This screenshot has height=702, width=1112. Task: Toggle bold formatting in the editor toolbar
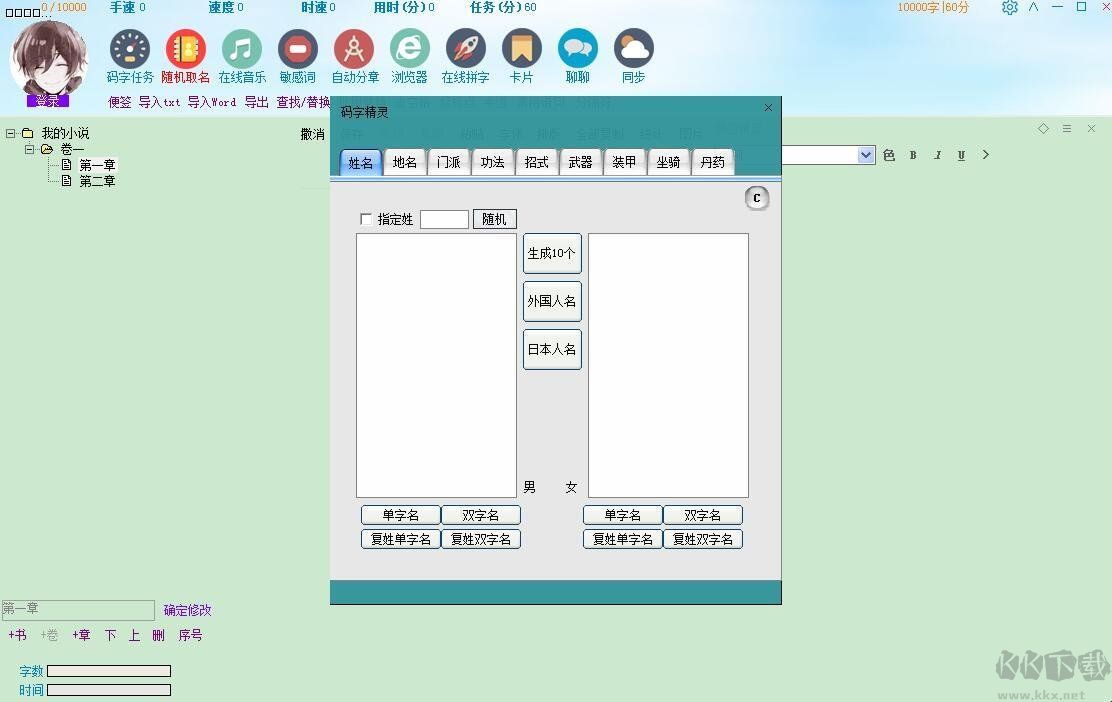[x=912, y=155]
